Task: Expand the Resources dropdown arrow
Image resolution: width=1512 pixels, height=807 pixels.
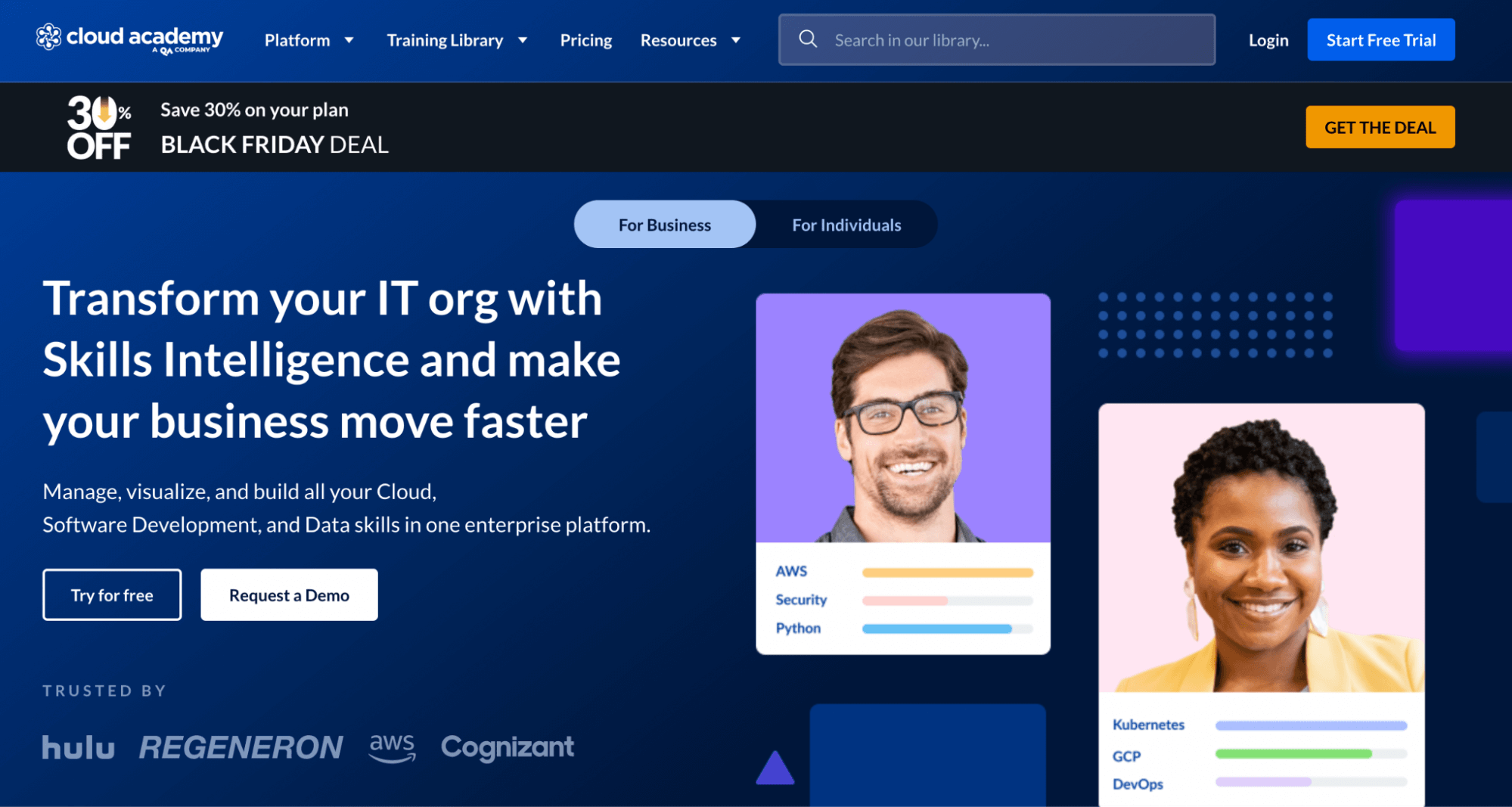Action: [x=735, y=40]
